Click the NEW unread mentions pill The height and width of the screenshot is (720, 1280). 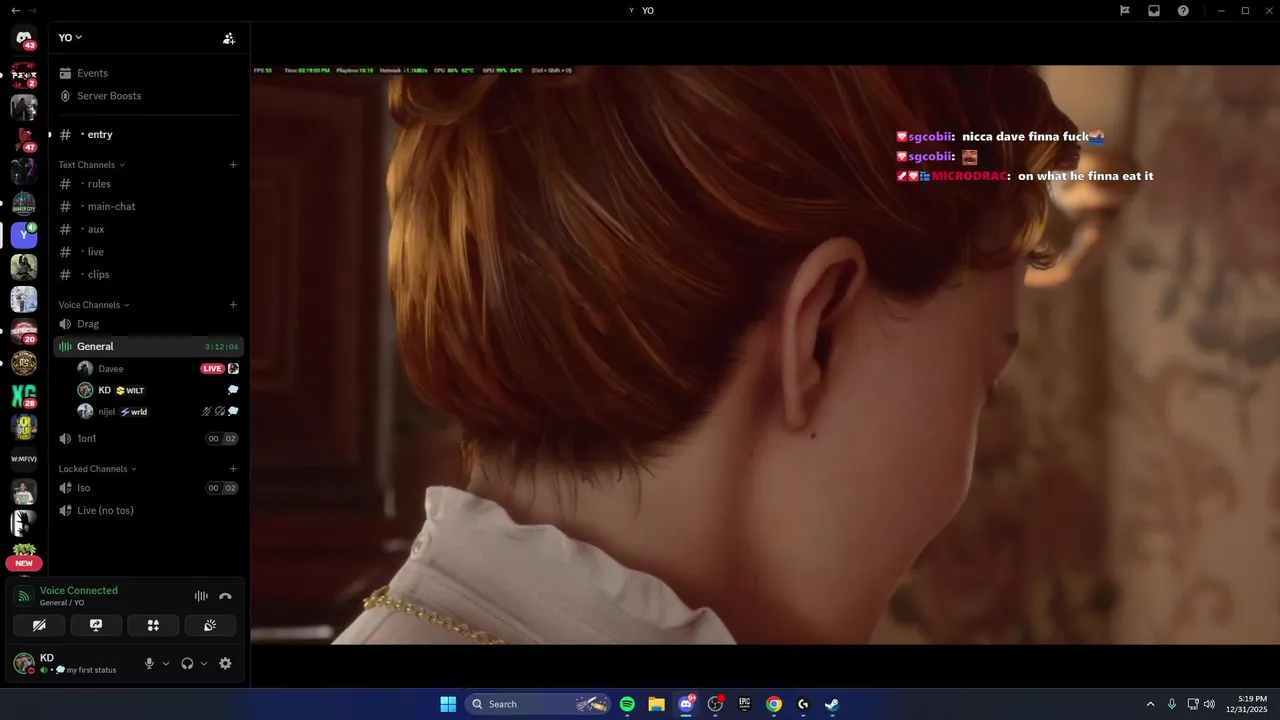pyautogui.click(x=24, y=563)
